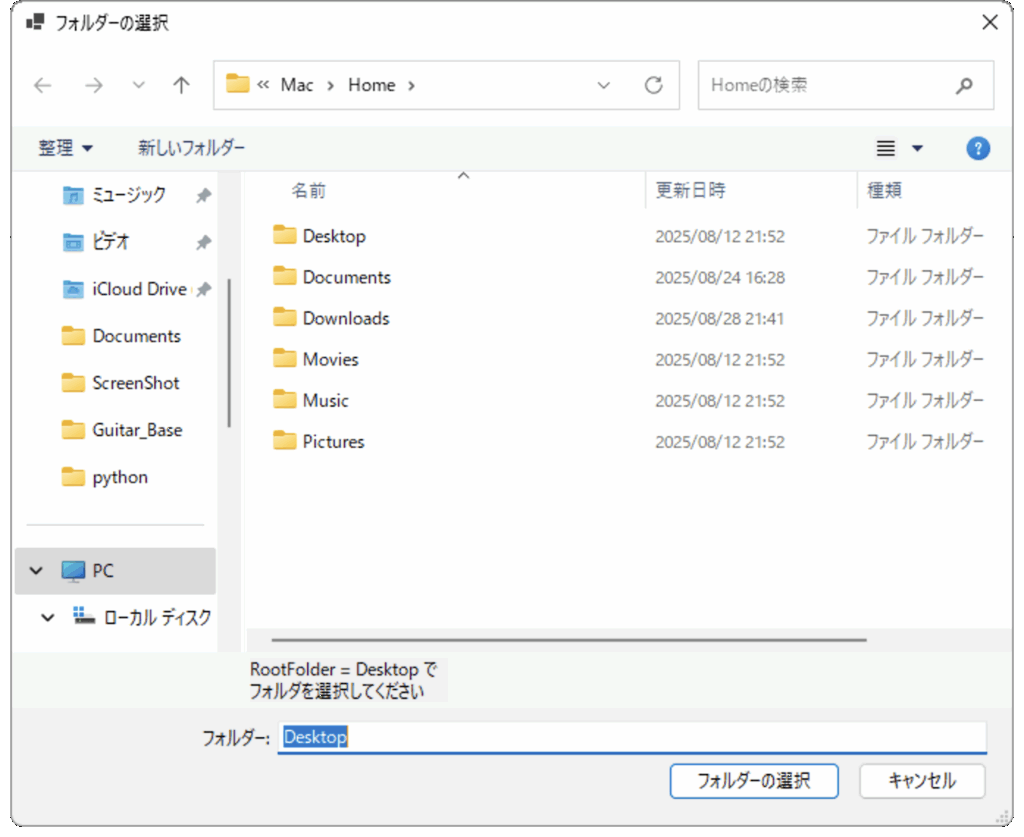Open the help question mark

click(x=978, y=148)
